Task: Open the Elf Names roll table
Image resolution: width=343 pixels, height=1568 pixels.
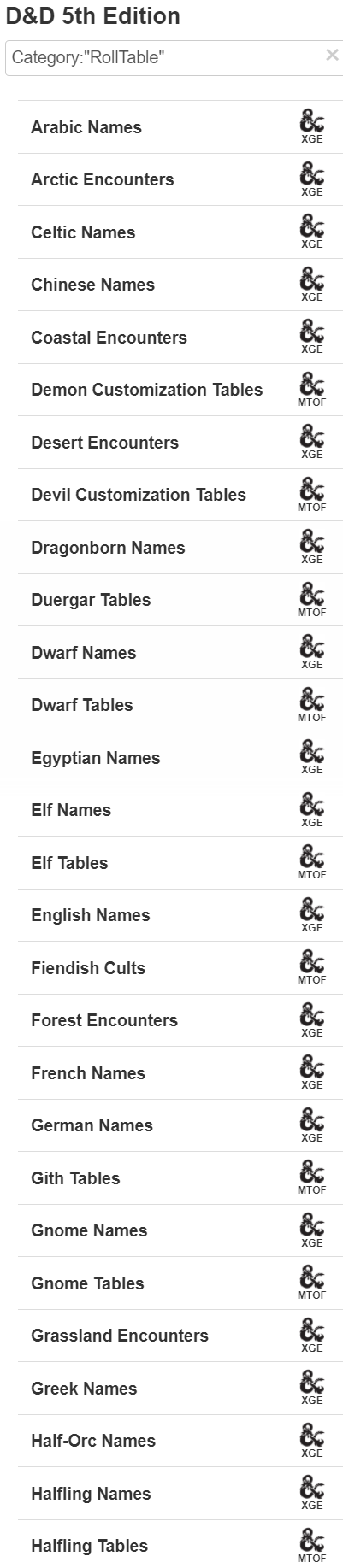Action: [180, 810]
